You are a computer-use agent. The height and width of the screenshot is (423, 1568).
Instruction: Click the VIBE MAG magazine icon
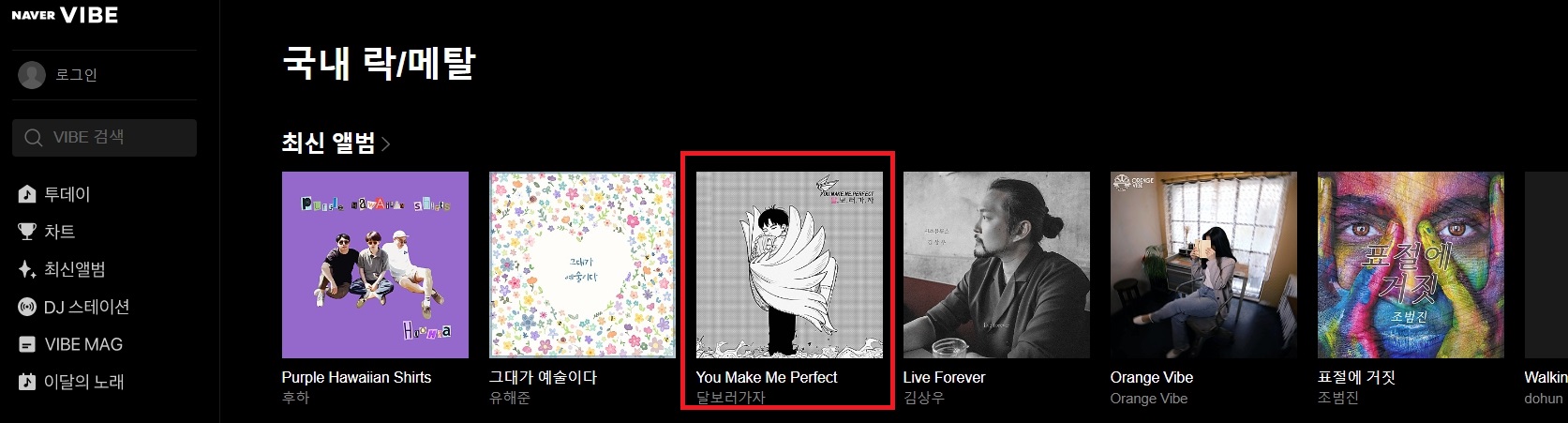pyautogui.click(x=27, y=344)
